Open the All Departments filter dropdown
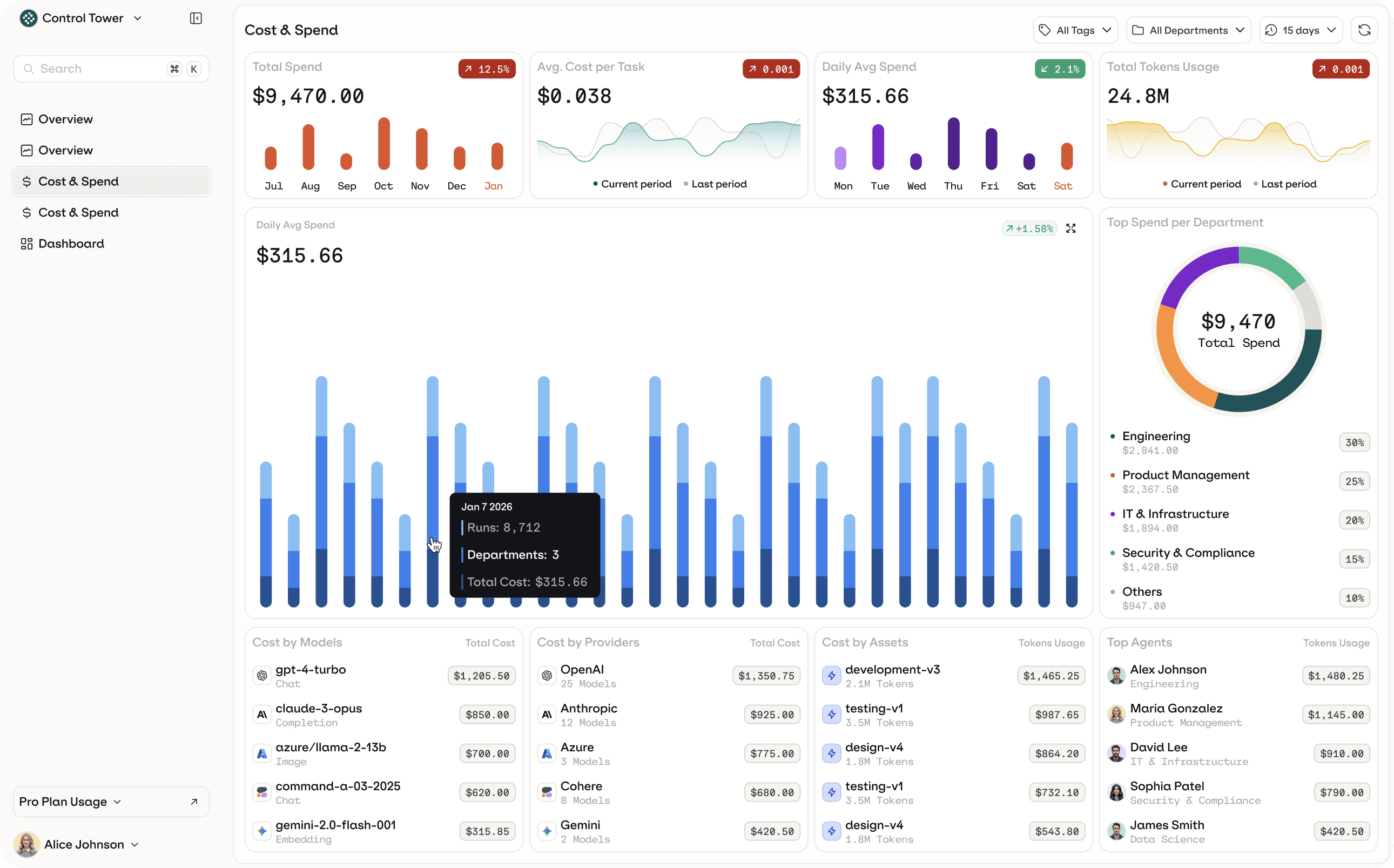1394x868 pixels. [1188, 30]
